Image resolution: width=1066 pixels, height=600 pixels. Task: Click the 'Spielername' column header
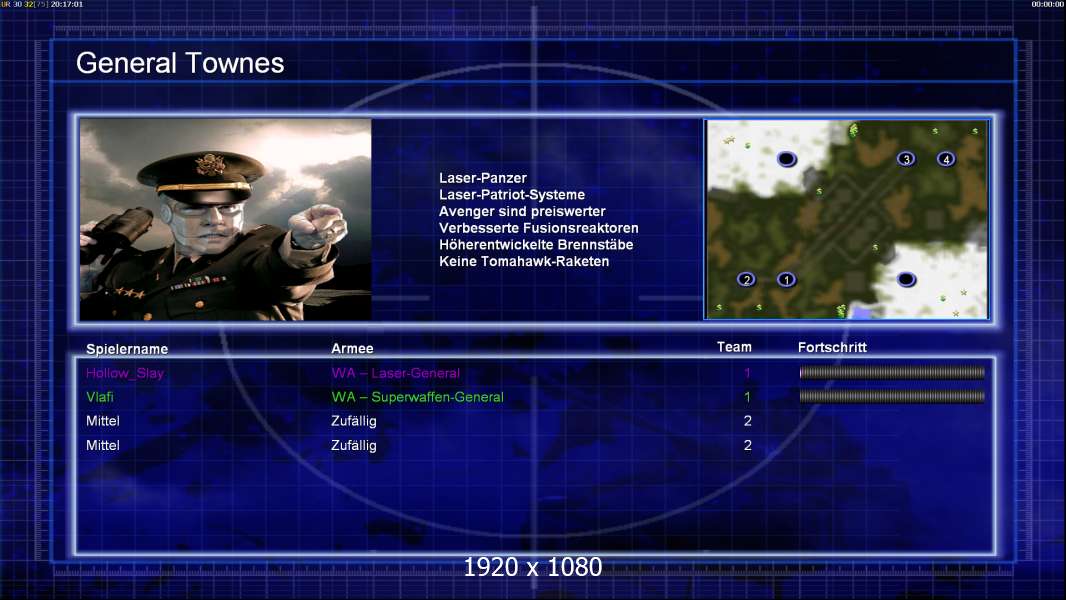click(x=127, y=349)
